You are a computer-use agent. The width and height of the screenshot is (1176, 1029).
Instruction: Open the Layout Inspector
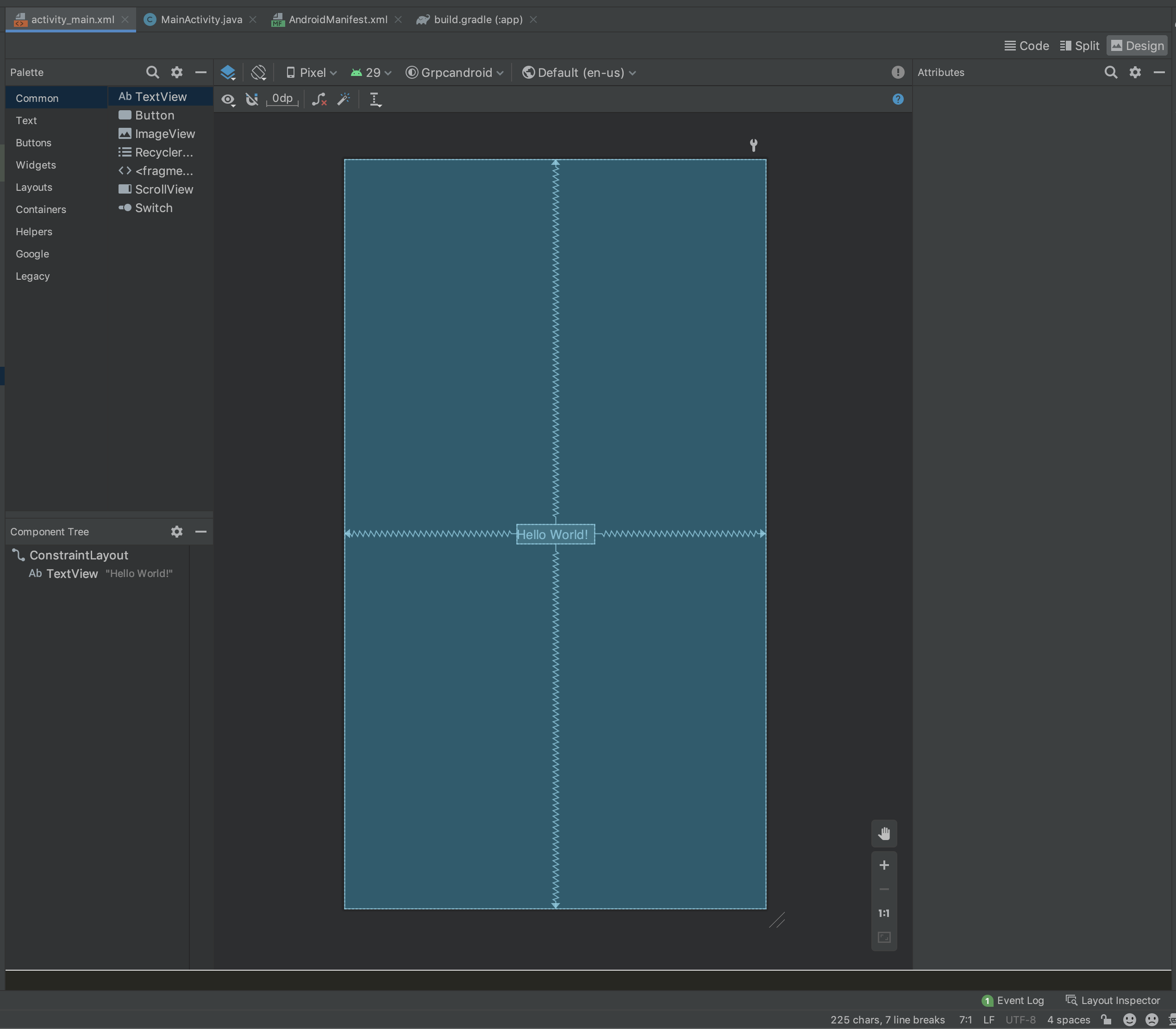click(1113, 1000)
